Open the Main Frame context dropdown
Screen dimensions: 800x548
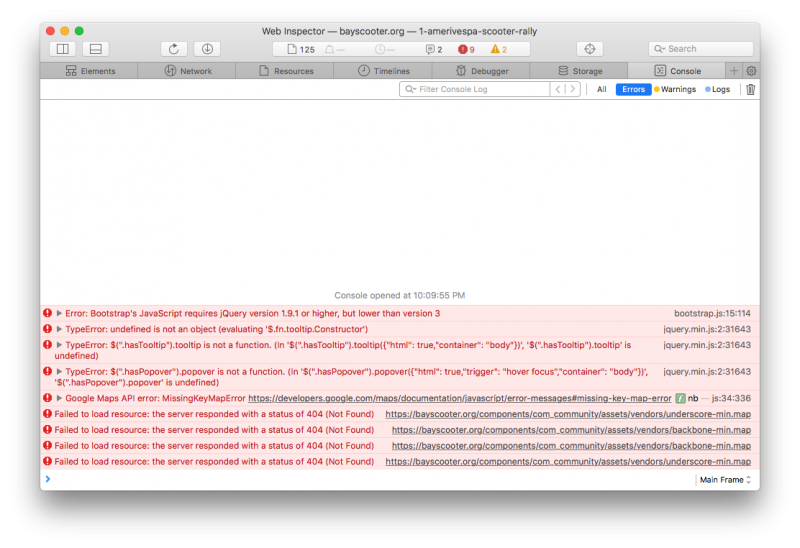tap(725, 480)
